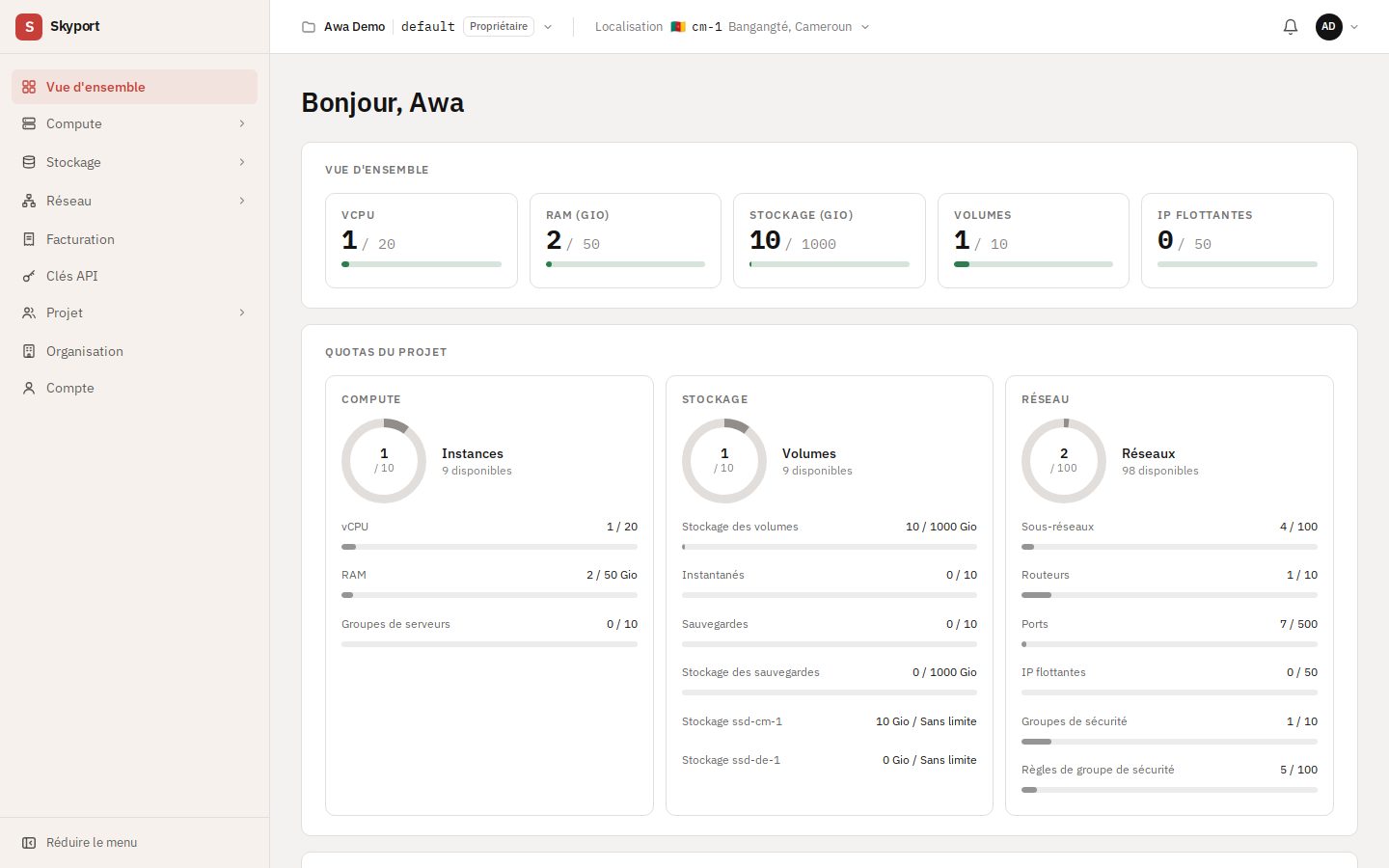1389x868 pixels.
Task: Click the Stockage database icon
Action: [x=29, y=162]
